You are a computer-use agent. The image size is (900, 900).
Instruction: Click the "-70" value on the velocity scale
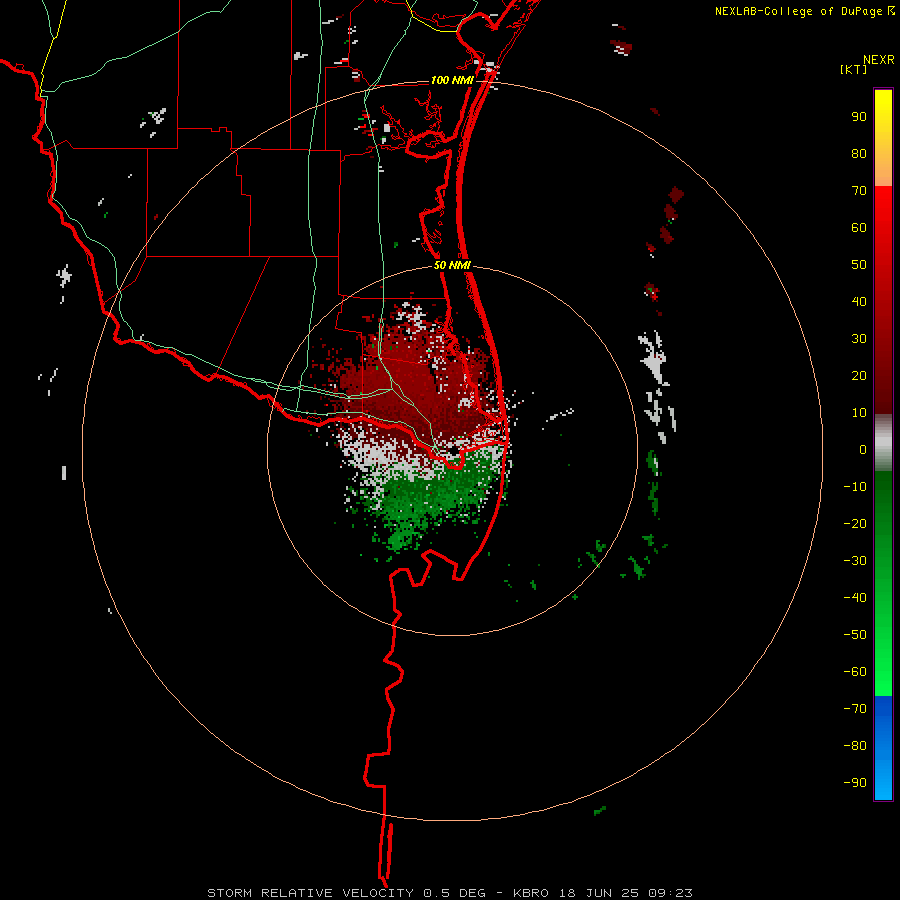[855, 708]
